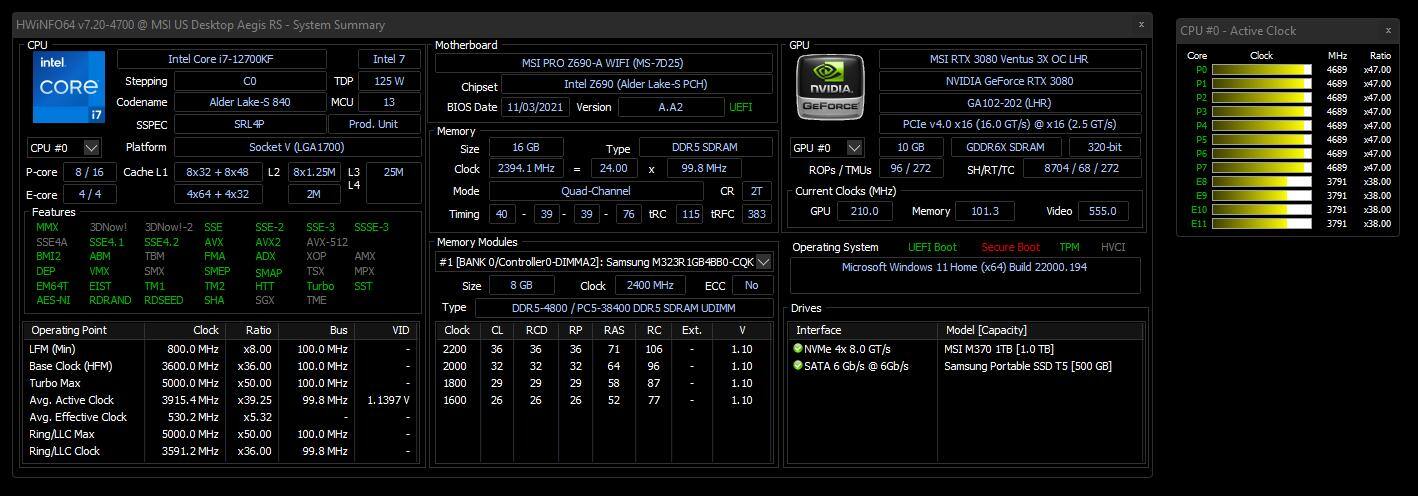
Task: Expand the memory module selection dropdown
Action: click(764, 262)
